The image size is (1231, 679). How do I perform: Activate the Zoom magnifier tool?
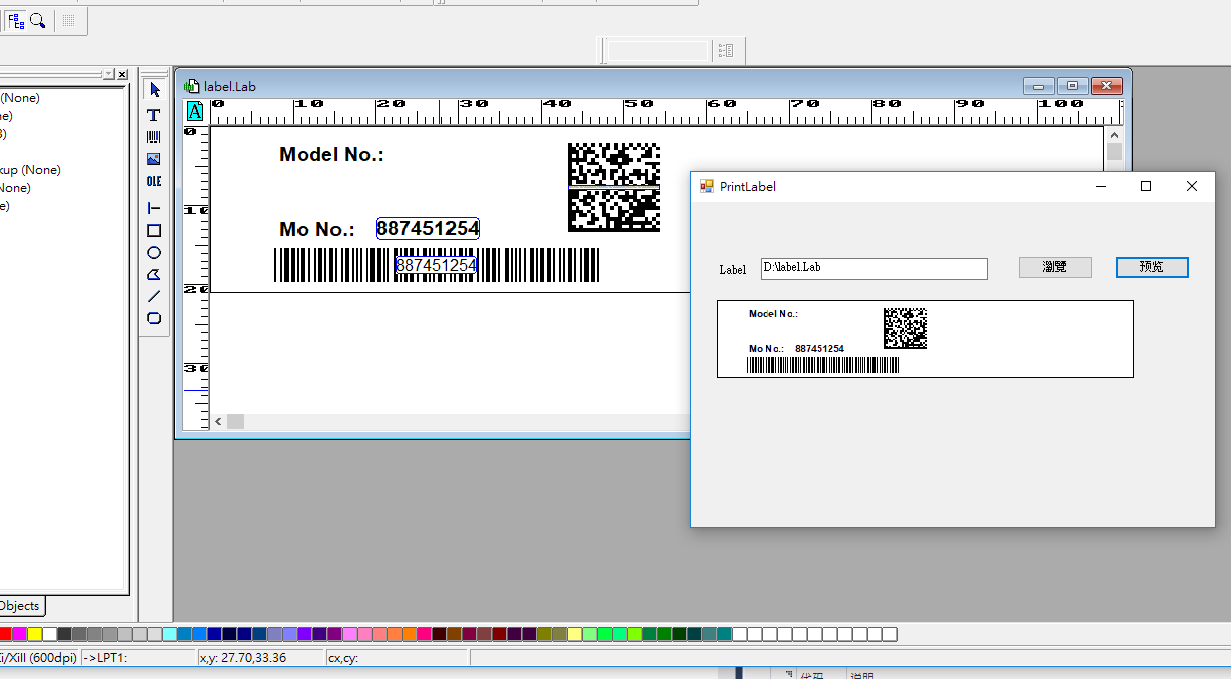click(37, 19)
